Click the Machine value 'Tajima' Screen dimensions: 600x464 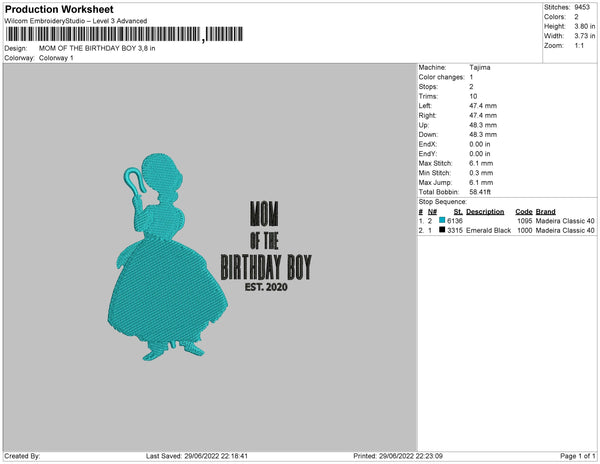coord(479,67)
